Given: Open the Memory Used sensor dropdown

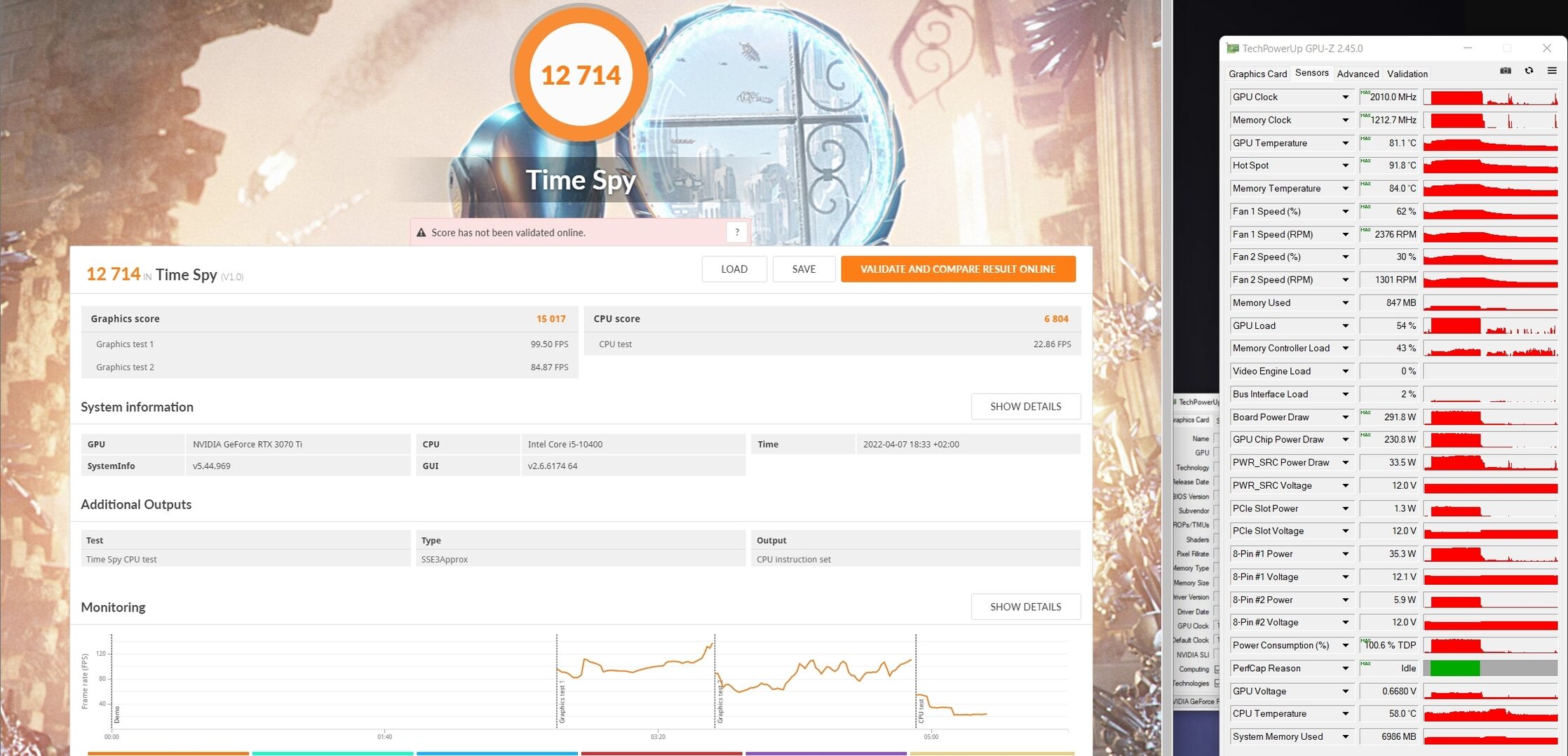Looking at the screenshot, I should tap(1345, 303).
